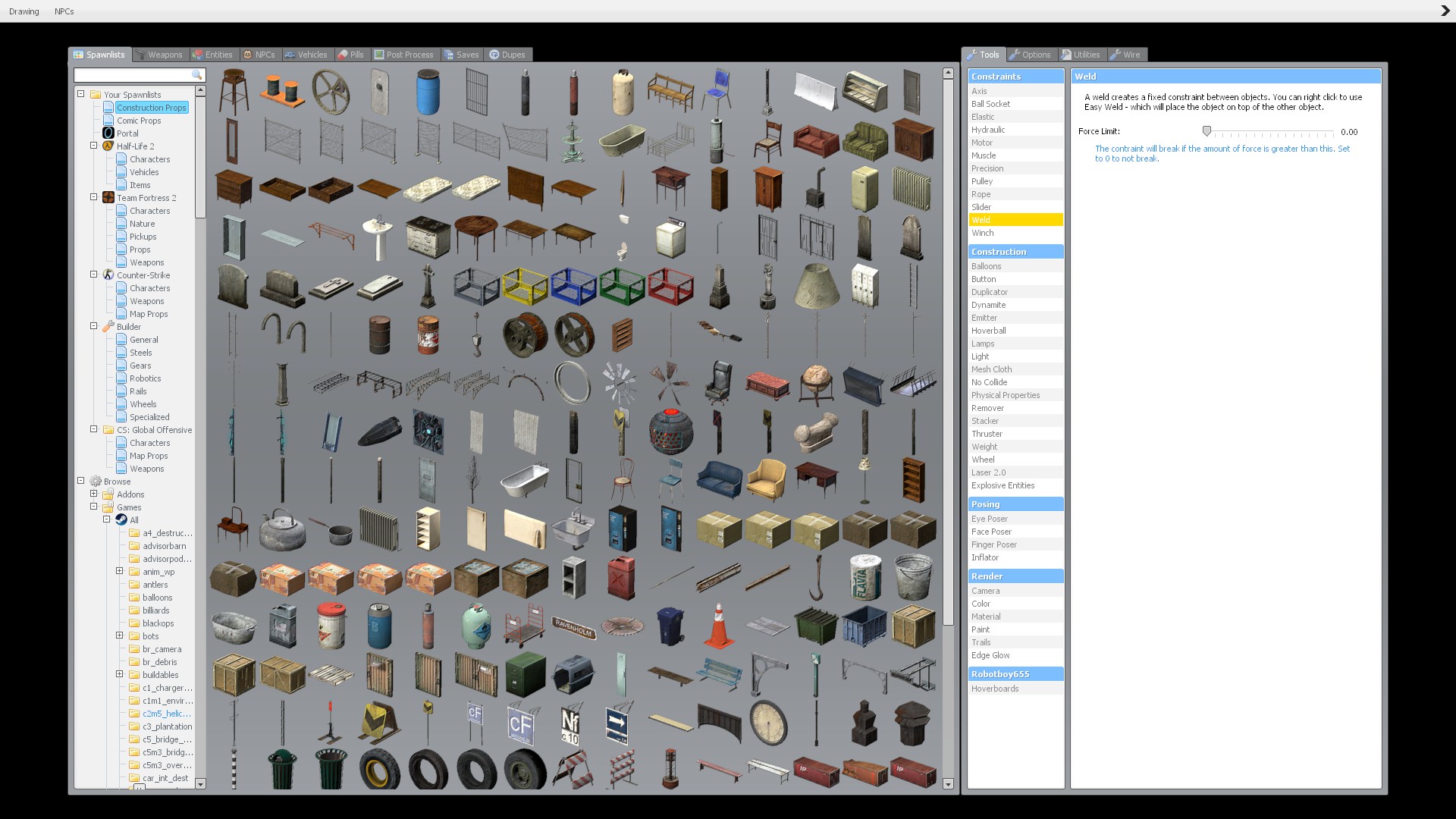Select the Ravenholm sign prop

coord(573,627)
